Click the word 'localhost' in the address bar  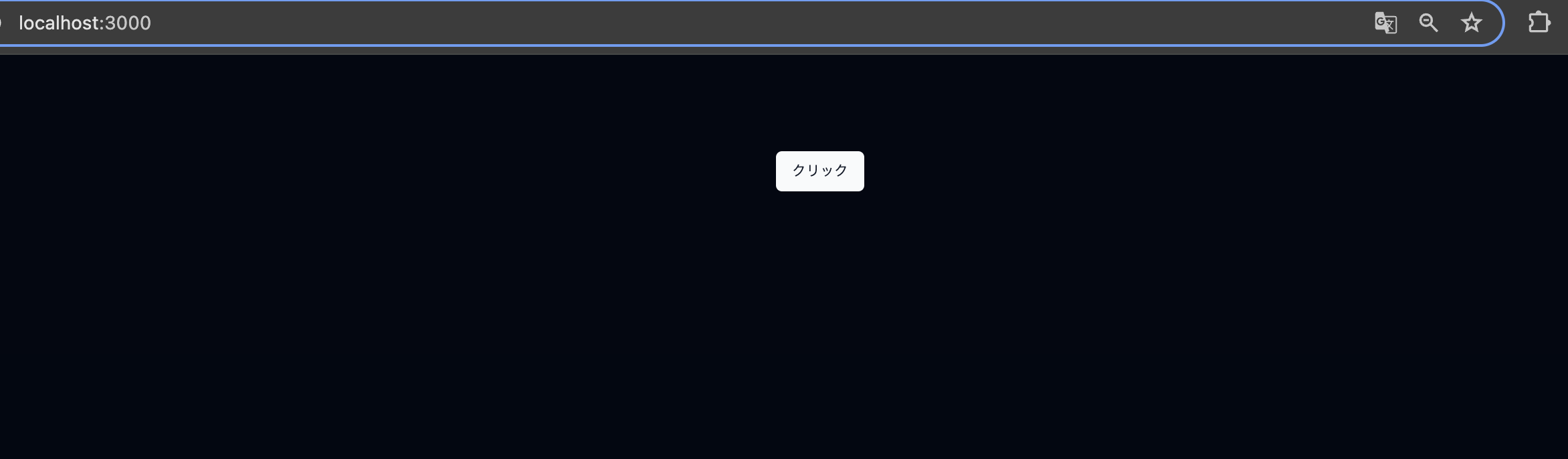point(59,23)
